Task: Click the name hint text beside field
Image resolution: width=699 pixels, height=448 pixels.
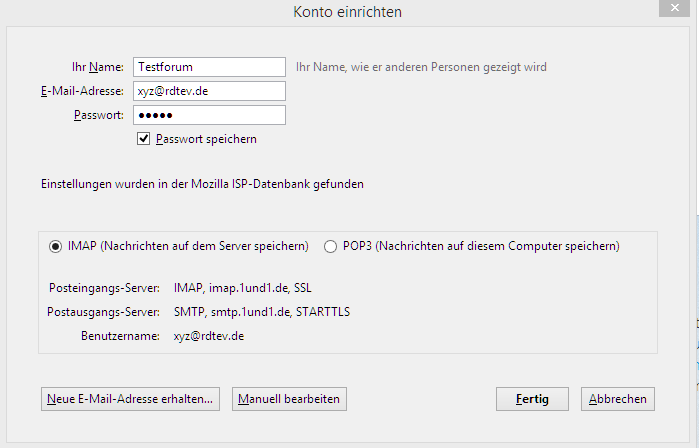Action: coord(421,67)
